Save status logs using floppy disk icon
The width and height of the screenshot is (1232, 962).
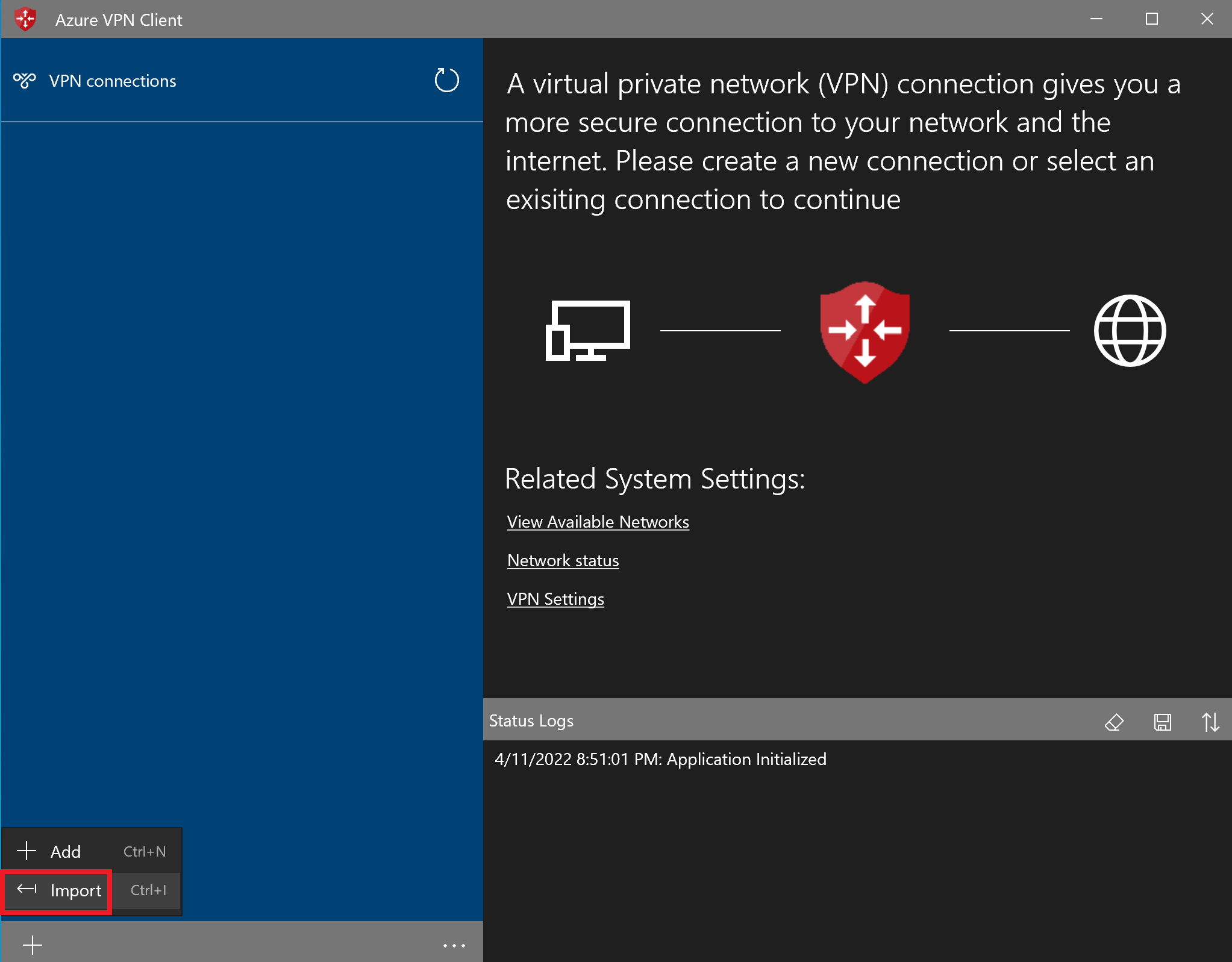1162,721
